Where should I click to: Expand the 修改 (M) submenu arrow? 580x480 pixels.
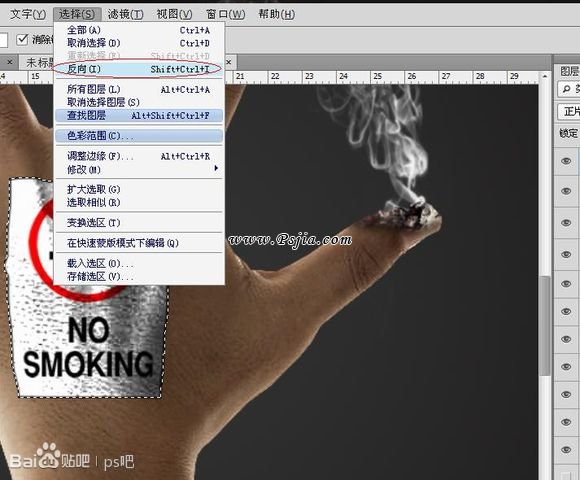click(216, 168)
